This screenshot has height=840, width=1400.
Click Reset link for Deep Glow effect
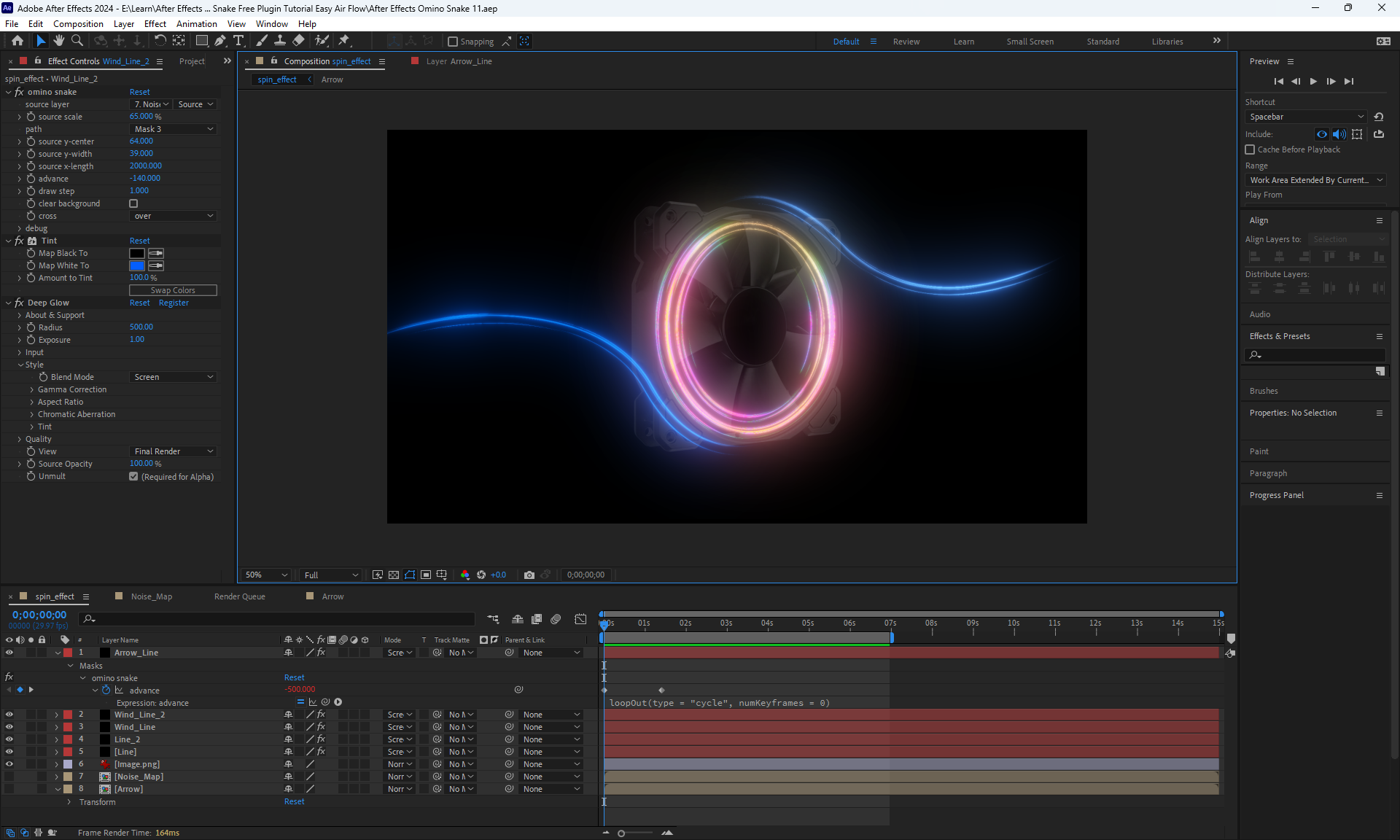point(139,303)
